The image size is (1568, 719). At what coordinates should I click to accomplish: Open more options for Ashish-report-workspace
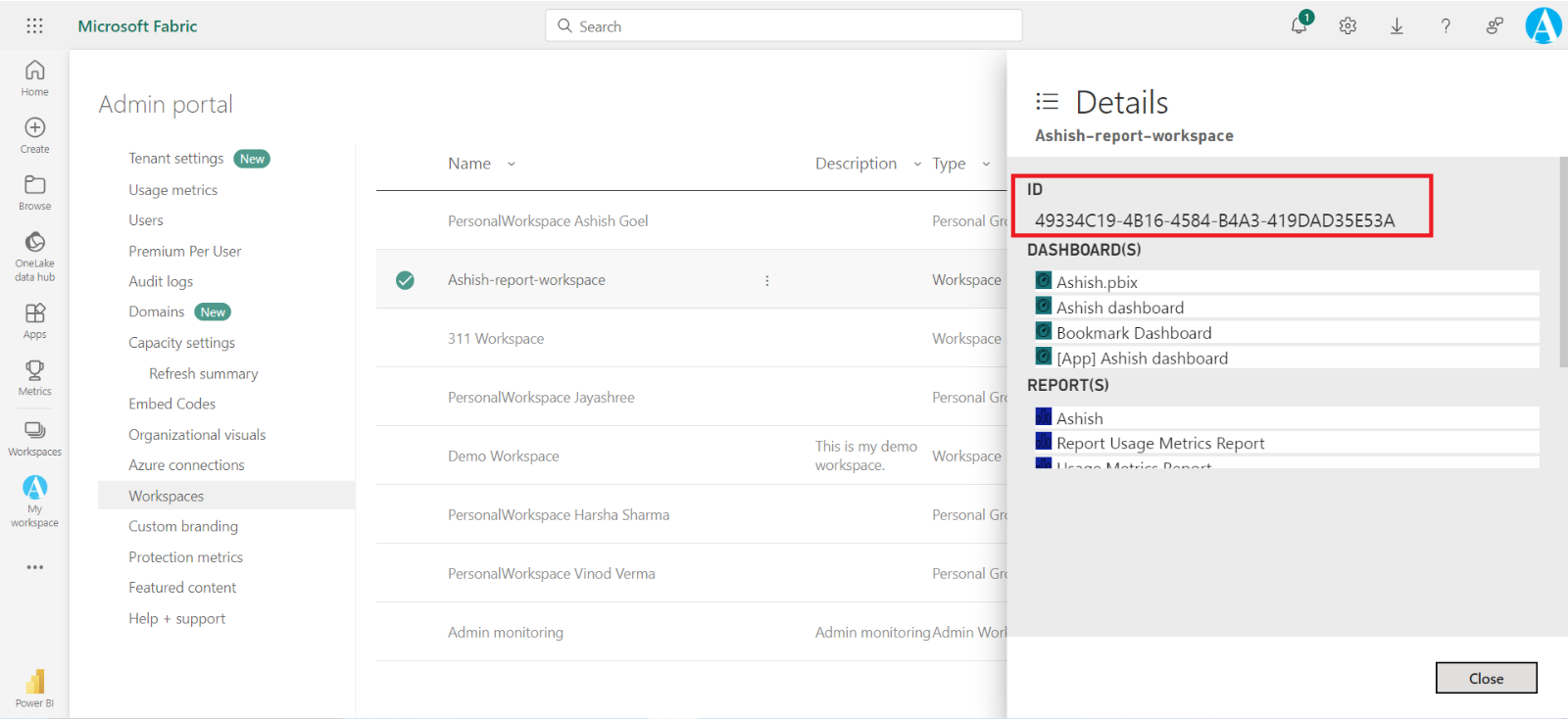point(766,280)
